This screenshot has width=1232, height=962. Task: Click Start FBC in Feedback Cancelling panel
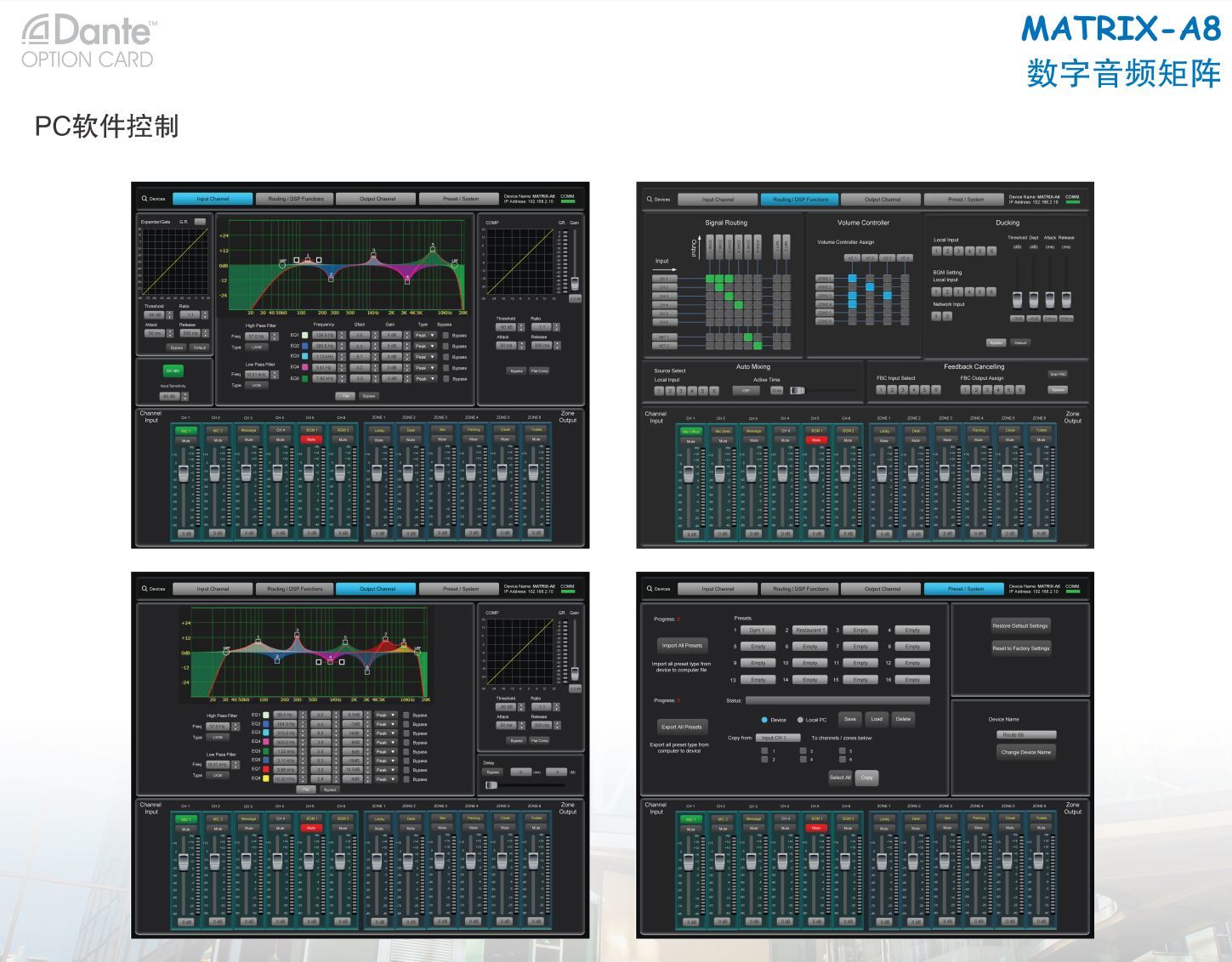pos(1058,374)
